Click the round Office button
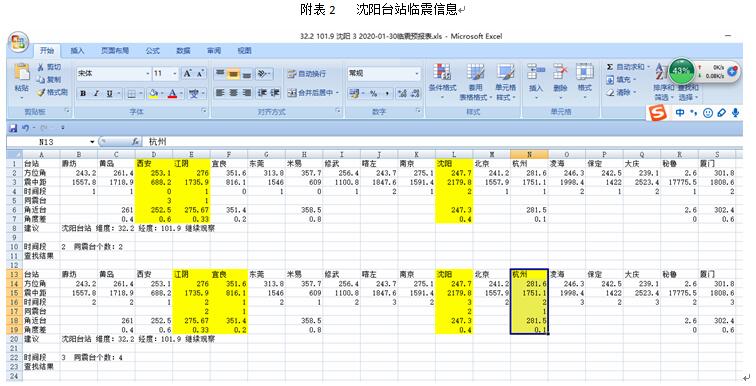Image resolution: width=756 pixels, height=386 pixels. point(18,42)
